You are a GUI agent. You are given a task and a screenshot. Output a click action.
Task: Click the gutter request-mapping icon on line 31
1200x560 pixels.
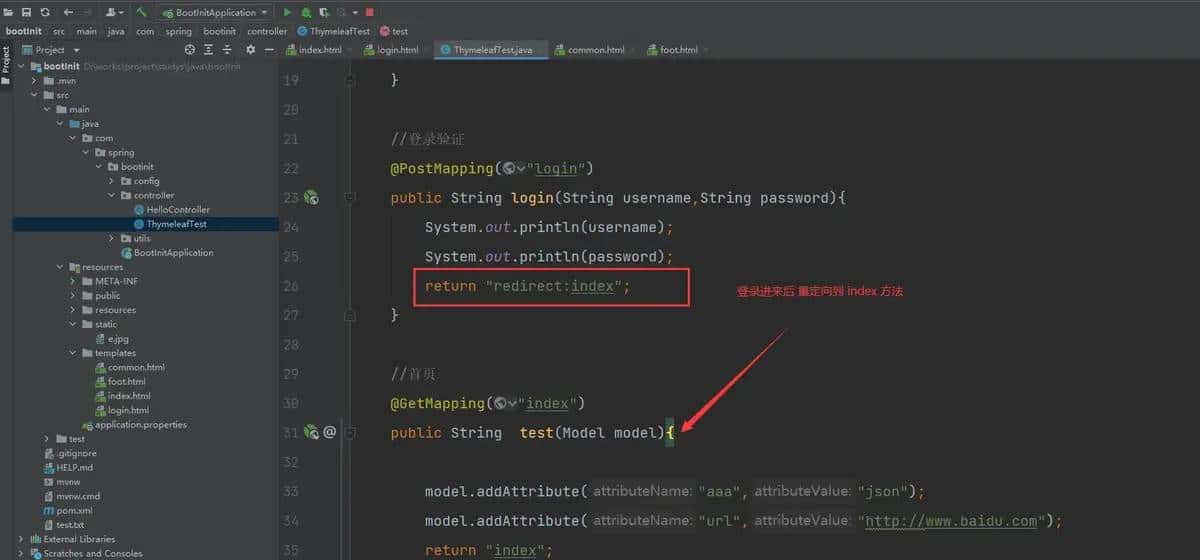(x=311, y=432)
